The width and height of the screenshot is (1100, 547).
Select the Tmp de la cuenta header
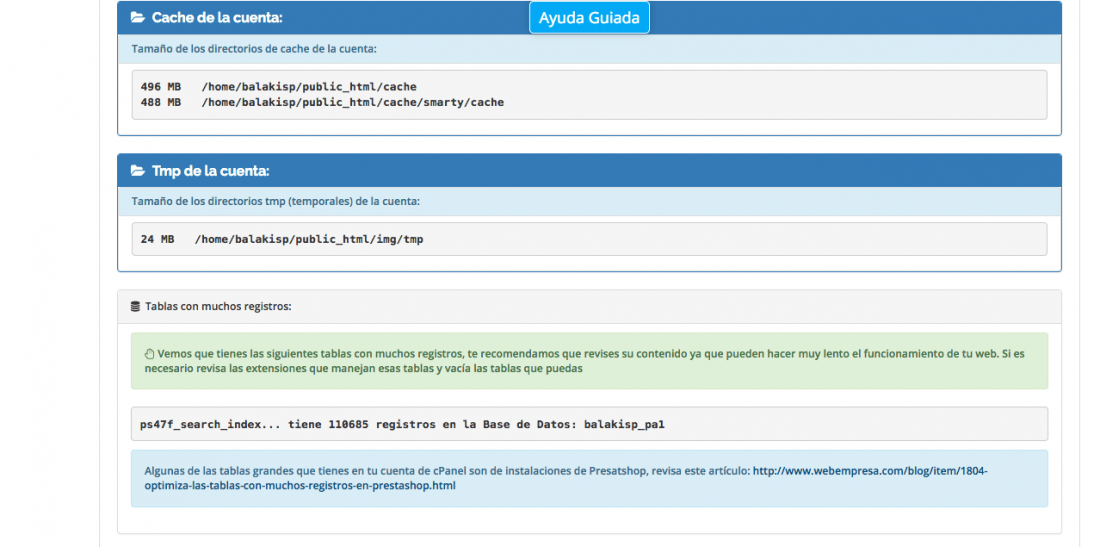click(x=589, y=170)
